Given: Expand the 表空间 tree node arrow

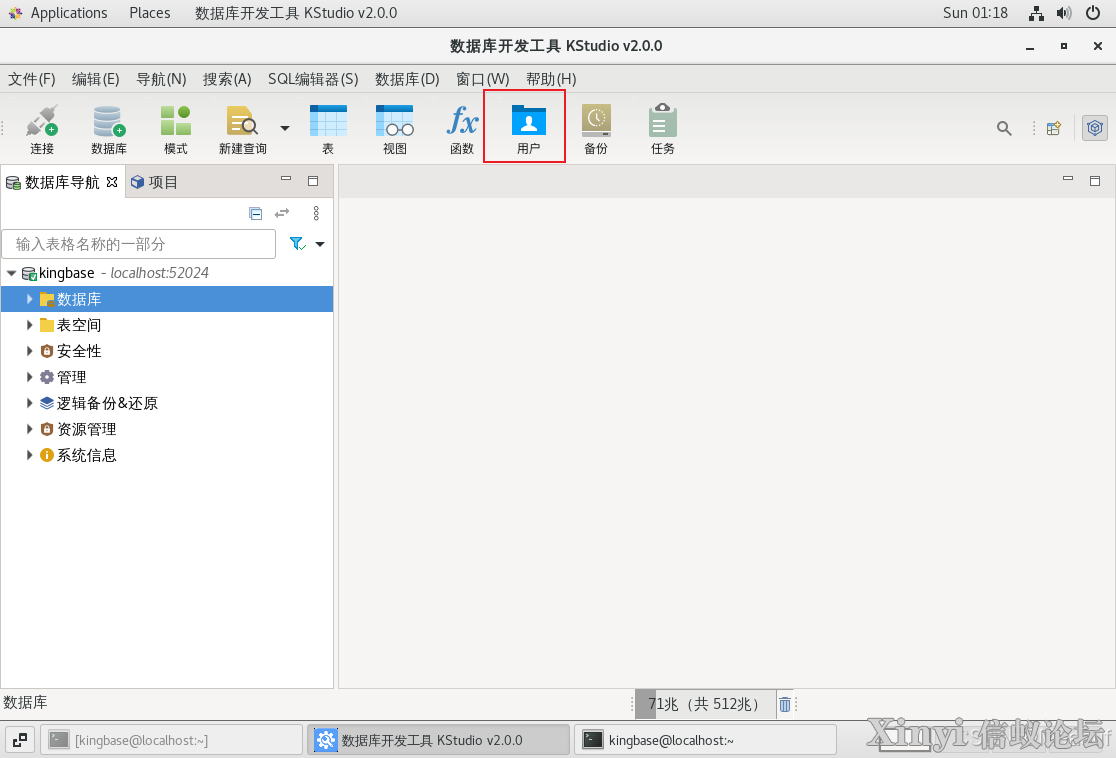Looking at the screenshot, I should pyautogui.click(x=29, y=325).
